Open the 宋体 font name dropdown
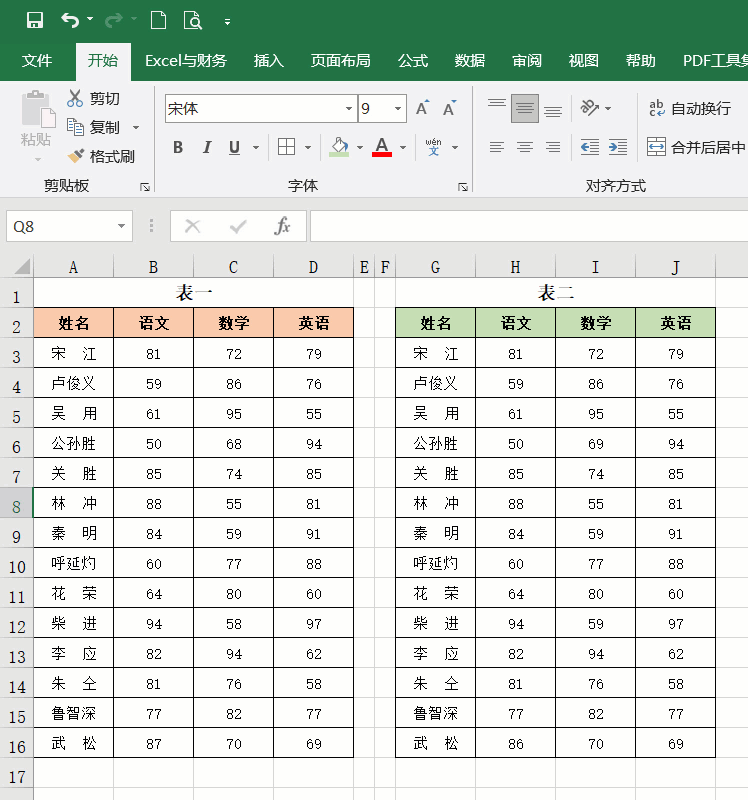Screen dimensions: 748x800 pos(349,108)
